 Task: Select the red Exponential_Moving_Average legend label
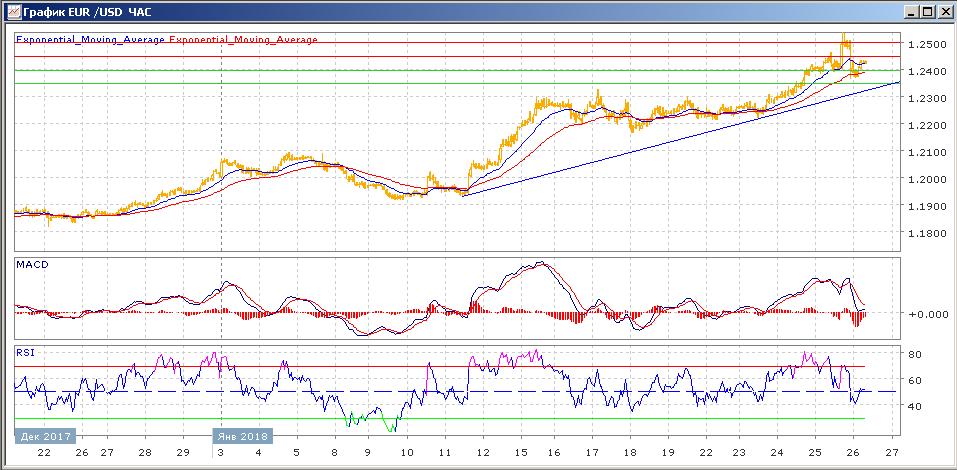coord(244,40)
